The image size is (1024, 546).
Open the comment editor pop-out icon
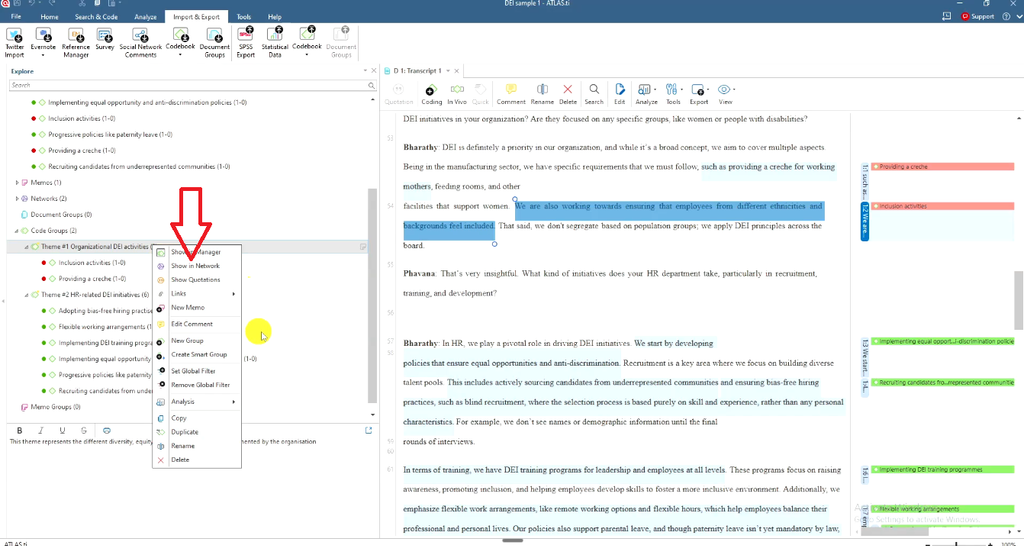[x=368, y=430]
